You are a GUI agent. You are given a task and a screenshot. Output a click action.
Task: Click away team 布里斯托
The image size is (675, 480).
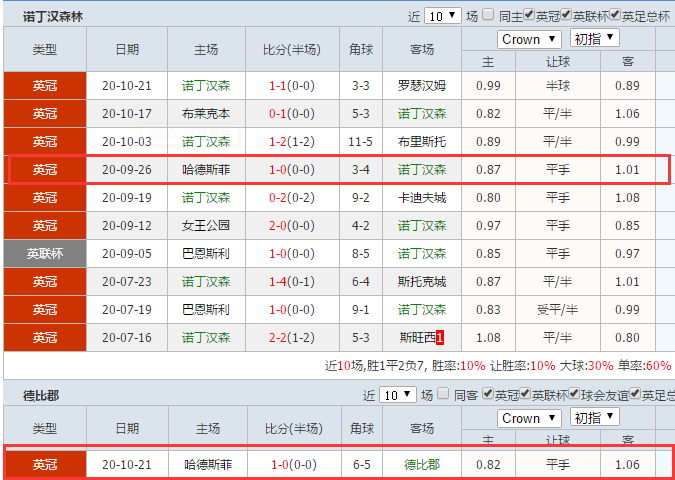tap(422, 142)
